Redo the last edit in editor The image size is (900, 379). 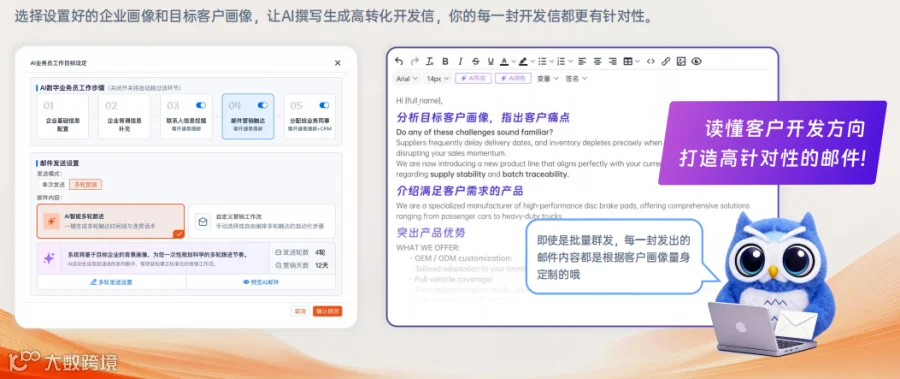coord(414,61)
